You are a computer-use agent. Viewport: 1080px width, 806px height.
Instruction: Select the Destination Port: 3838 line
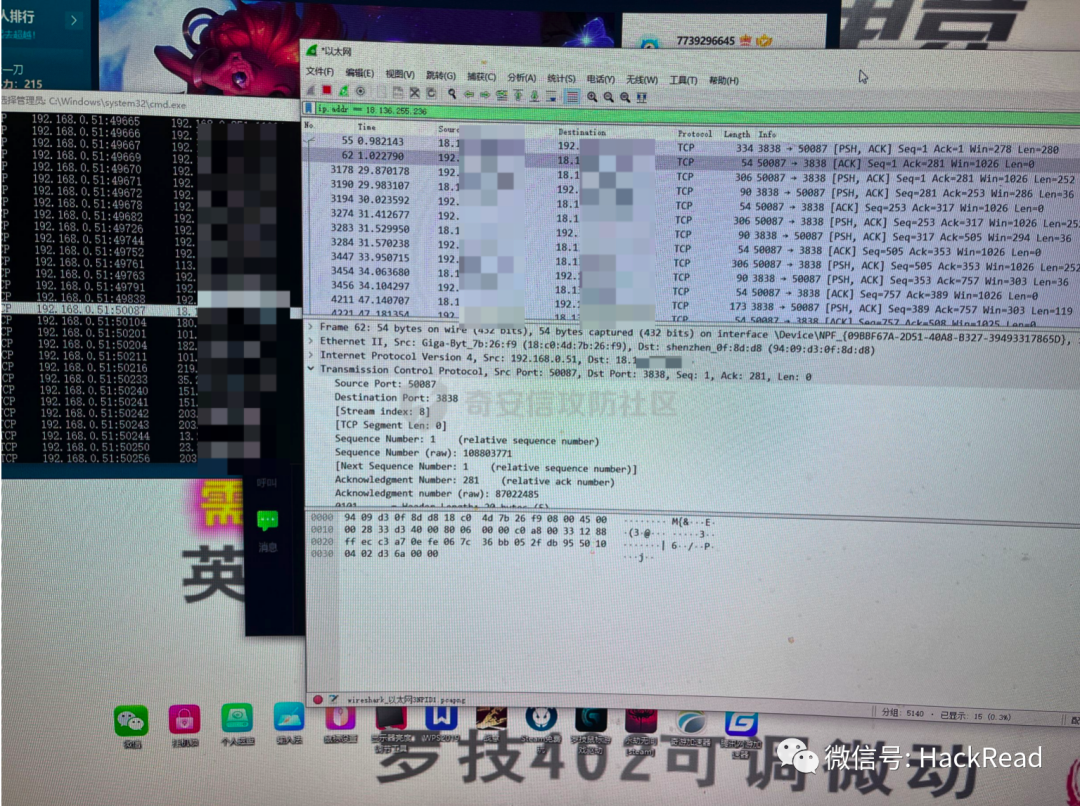pos(396,397)
